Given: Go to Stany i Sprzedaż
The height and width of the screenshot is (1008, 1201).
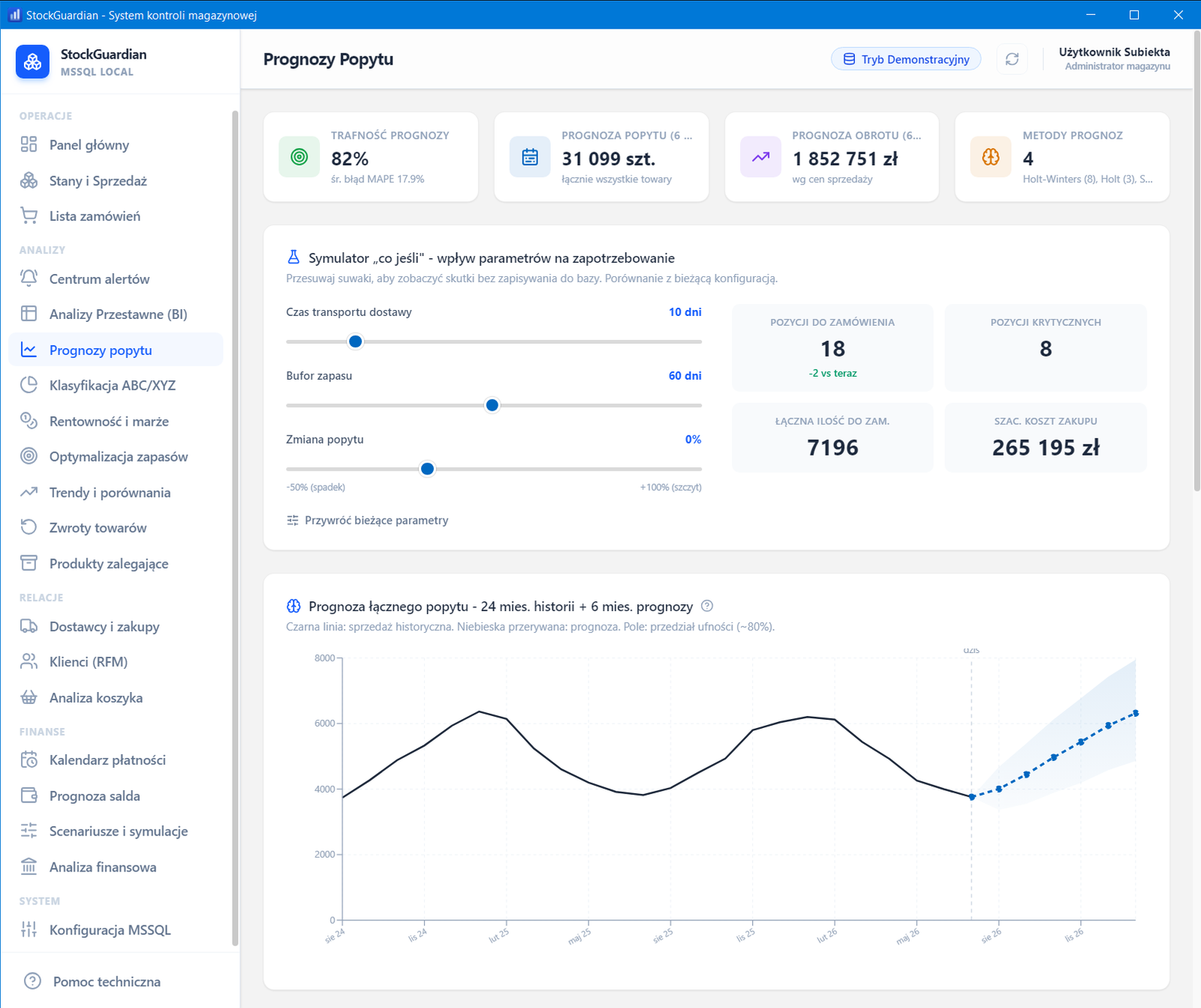Looking at the screenshot, I should (x=116, y=180).
